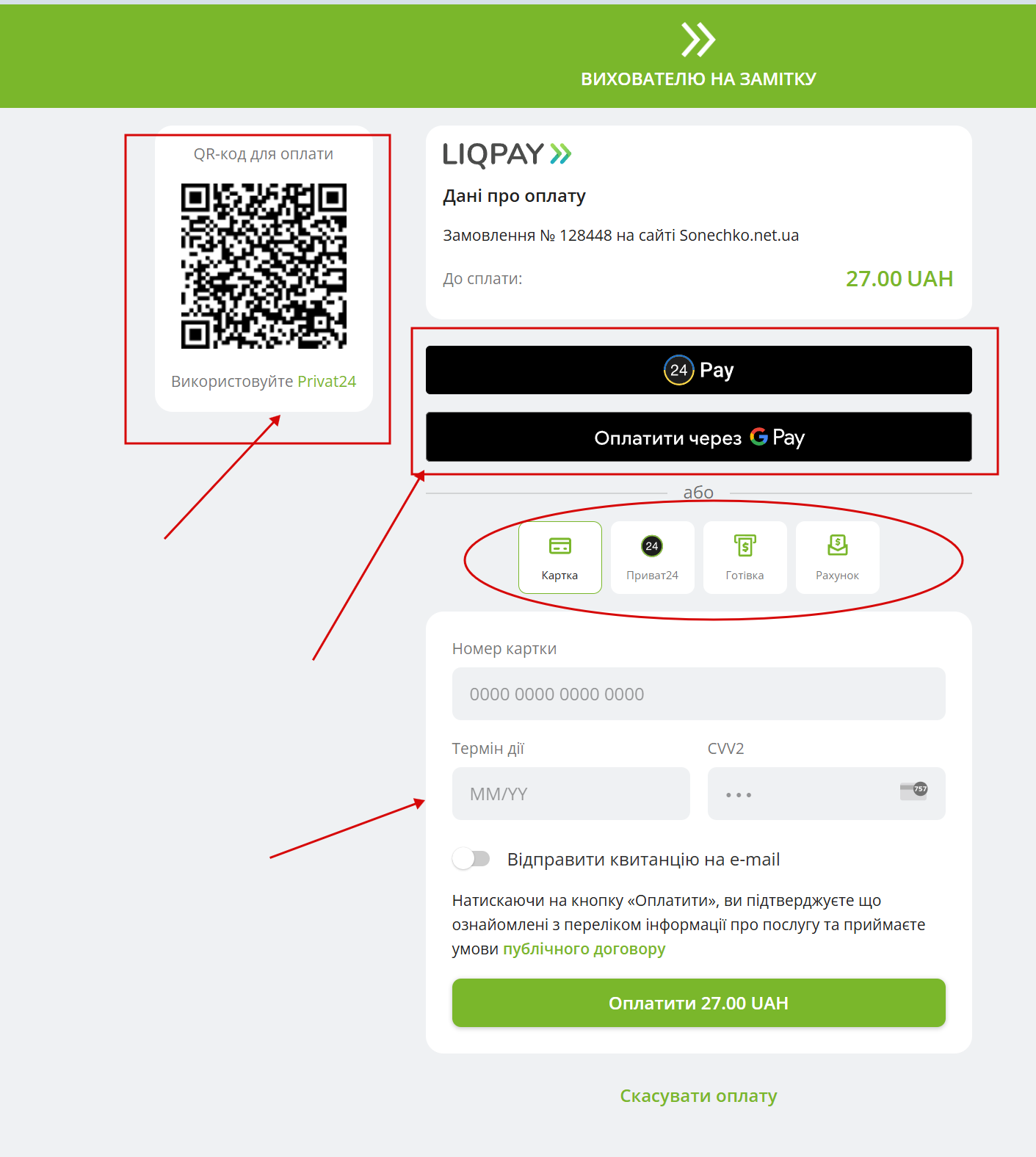The width and height of the screenshot is (1036, 1157).
Task: Open the Готівка payment tab
Action: coord(745,557)
